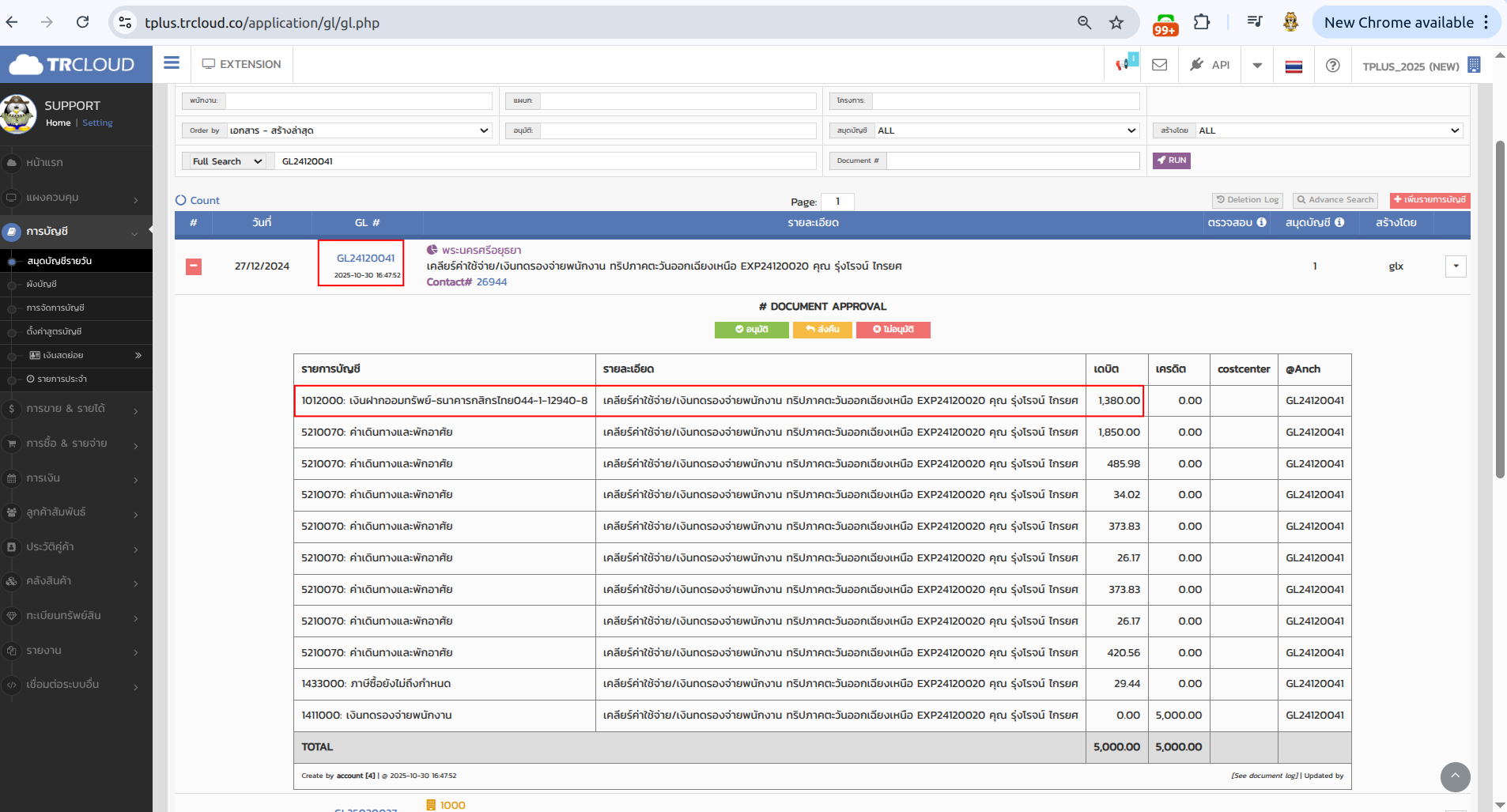Click the Thai flag language icon
This screenshot has height=812, width=1507.
1294,66
